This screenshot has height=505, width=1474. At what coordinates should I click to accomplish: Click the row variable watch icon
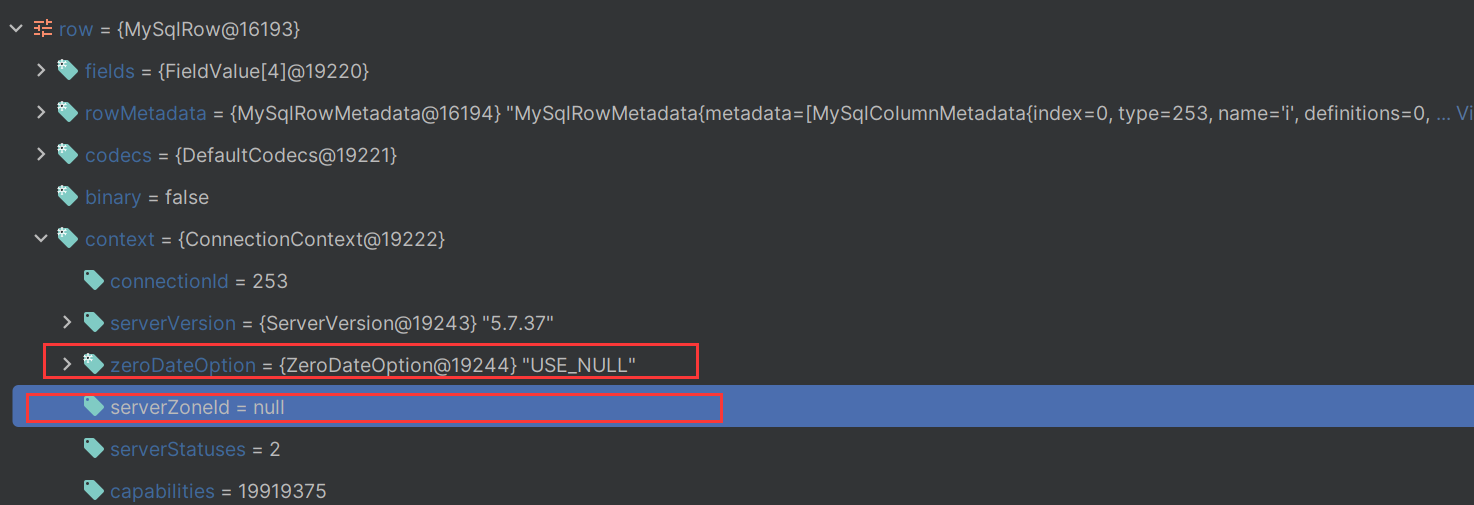pos(43,29)
